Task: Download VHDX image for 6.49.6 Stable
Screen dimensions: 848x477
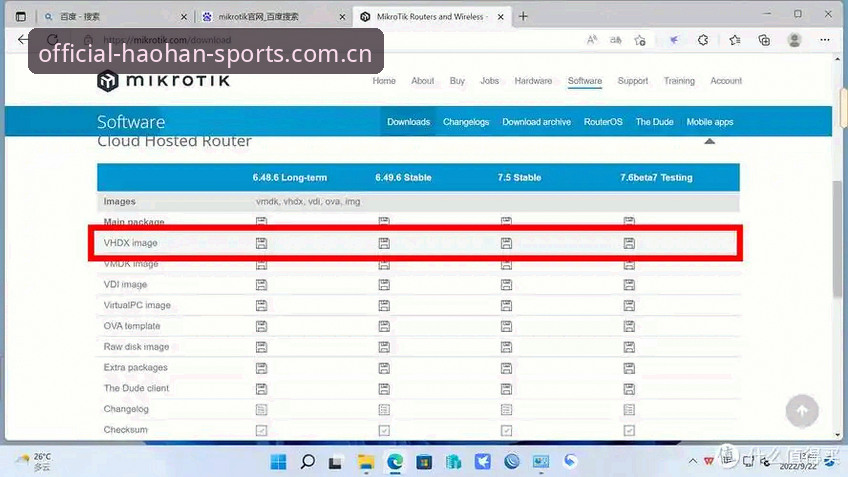Action: pos(384,243)
